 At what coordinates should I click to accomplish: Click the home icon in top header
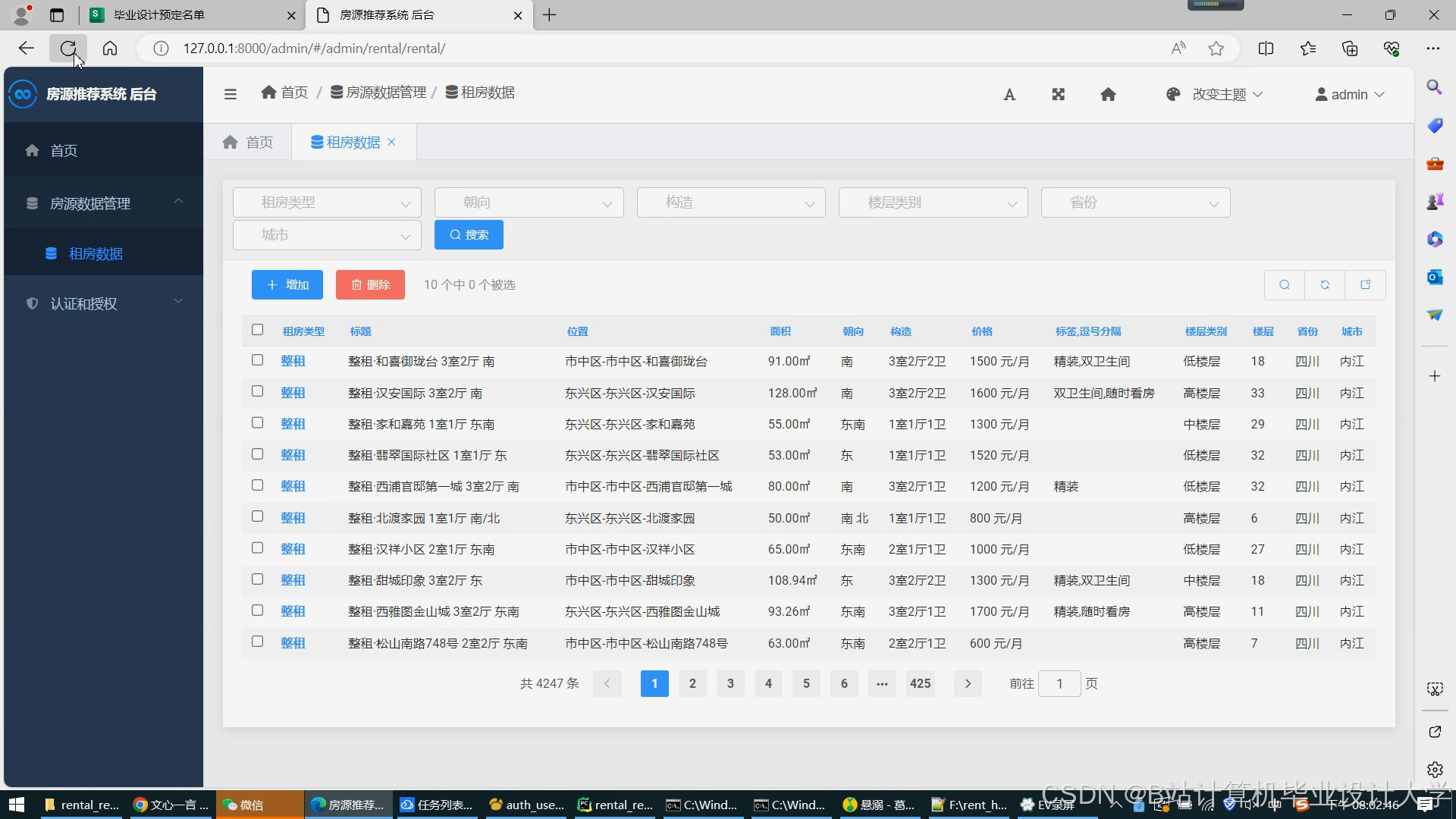pos(1108,94)
